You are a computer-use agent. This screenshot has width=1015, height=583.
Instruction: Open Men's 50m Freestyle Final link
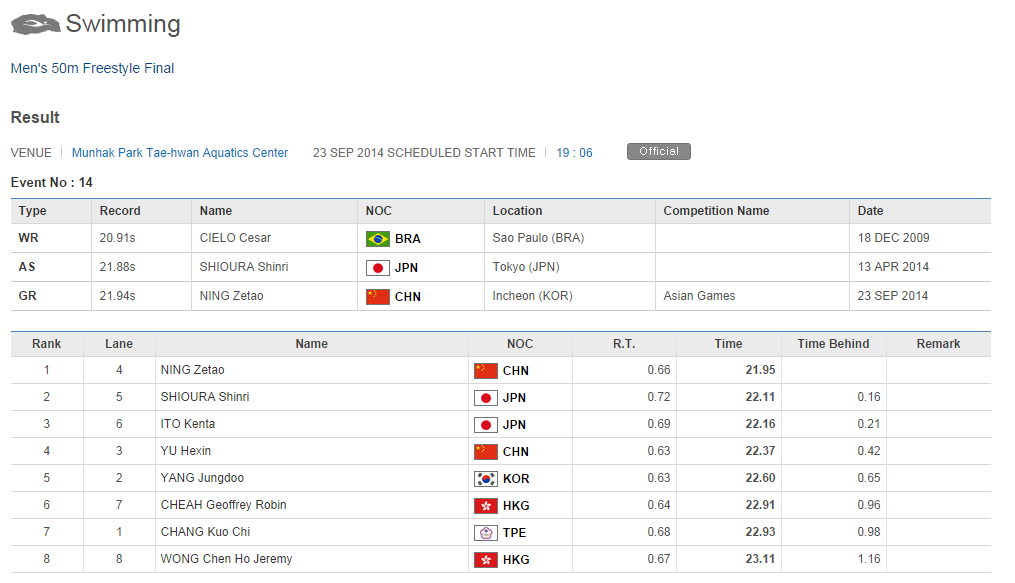(92, 69)
